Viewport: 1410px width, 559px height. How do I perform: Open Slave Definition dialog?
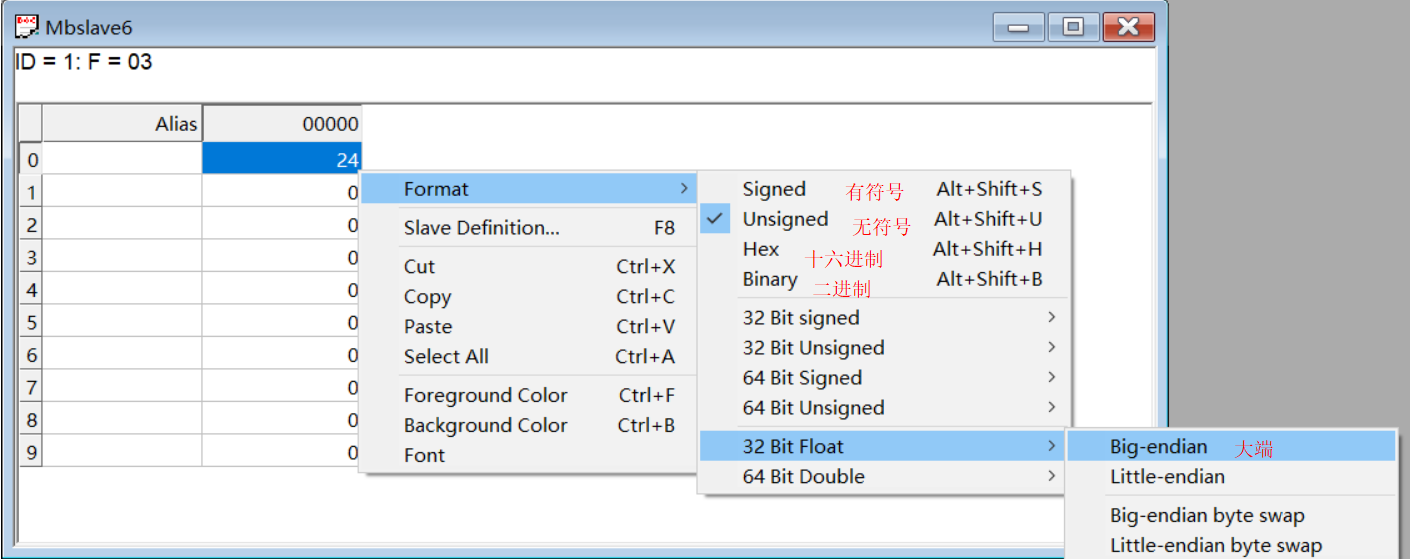click(x=481, y=228)
